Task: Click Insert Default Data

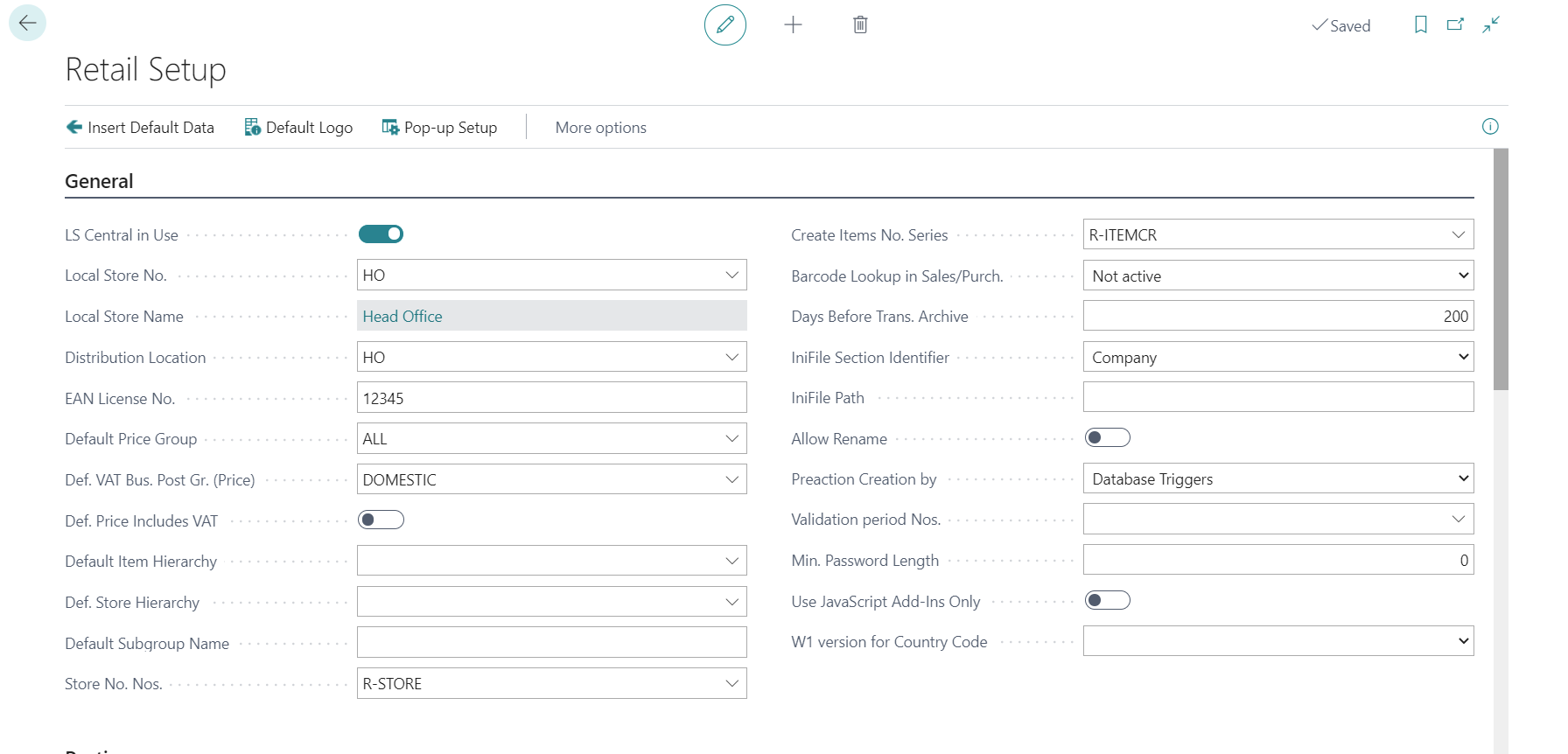Action: [x=140, y=128]
